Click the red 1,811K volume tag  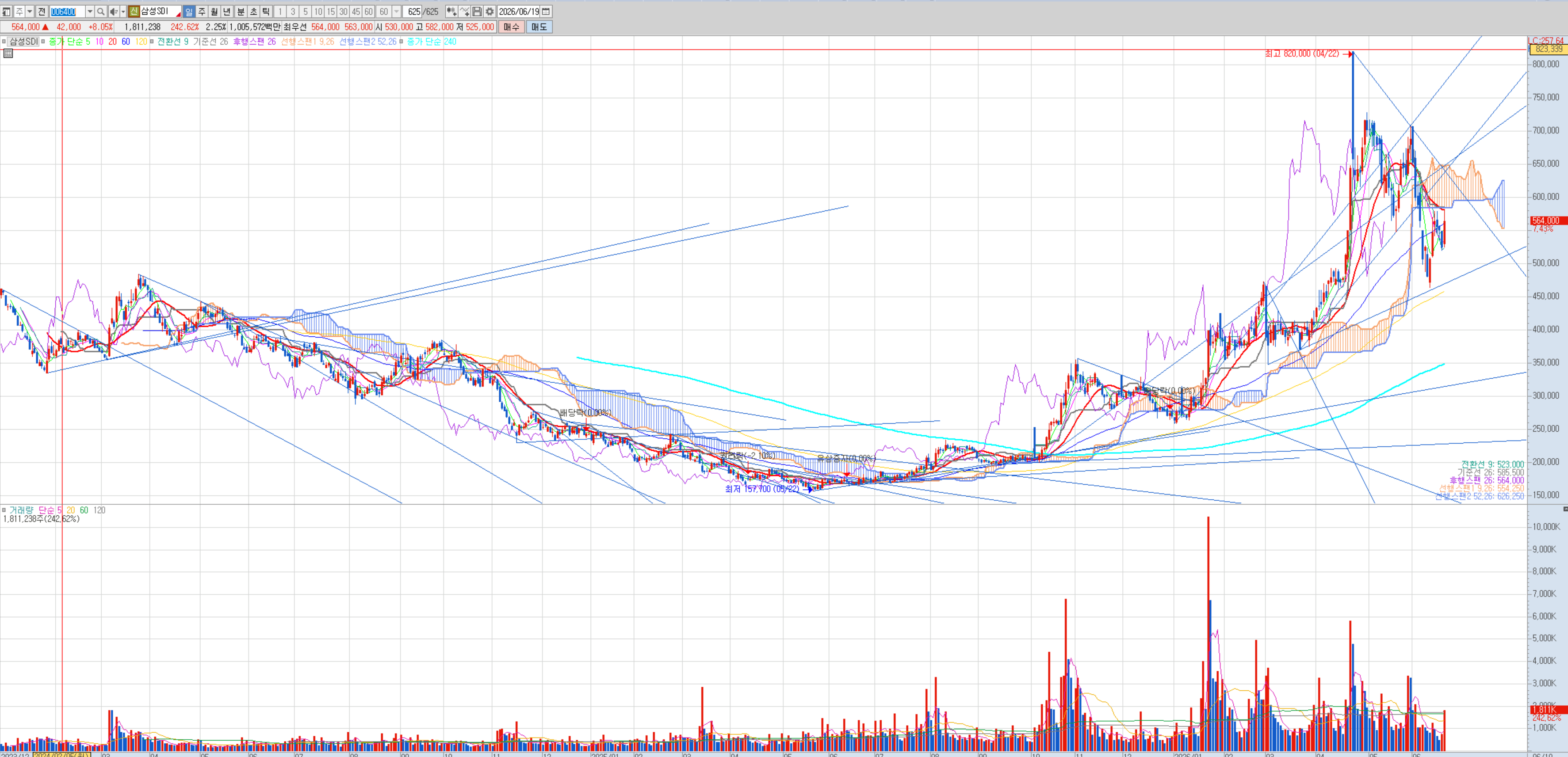(x=1548, y=710)
